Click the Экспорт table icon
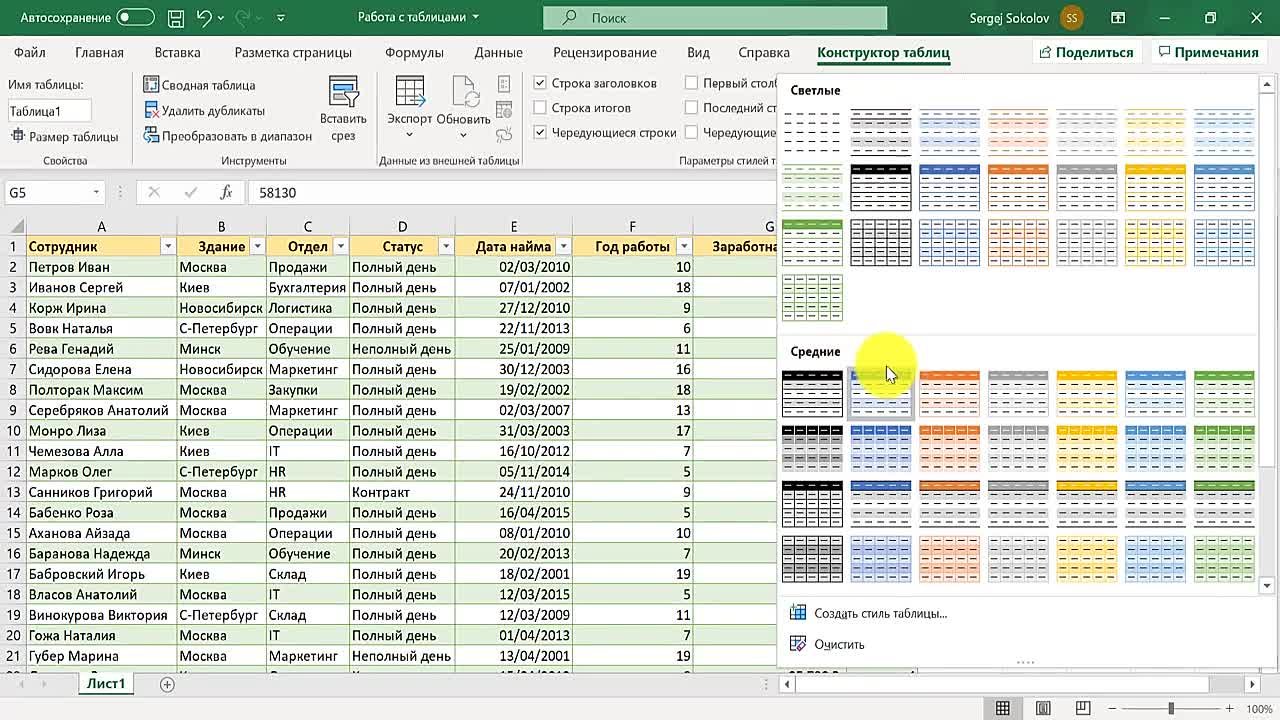1280x720 pixels. [410, 92]
